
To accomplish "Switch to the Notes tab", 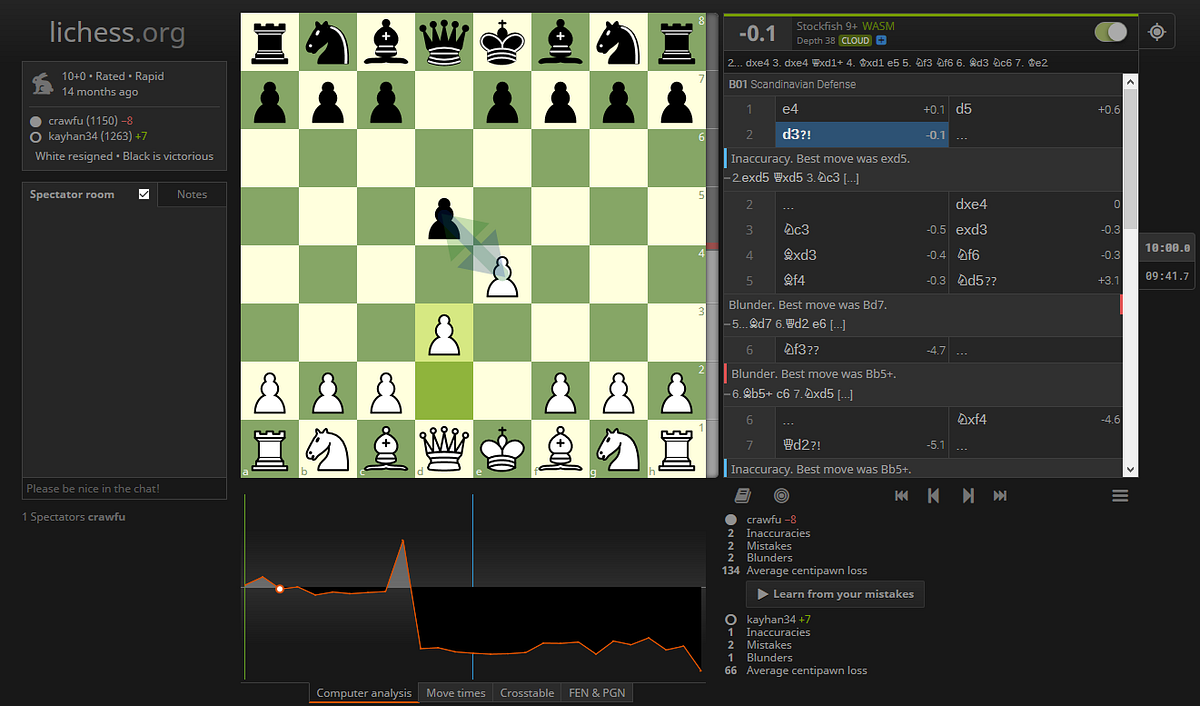I will (x=192, y=194).
